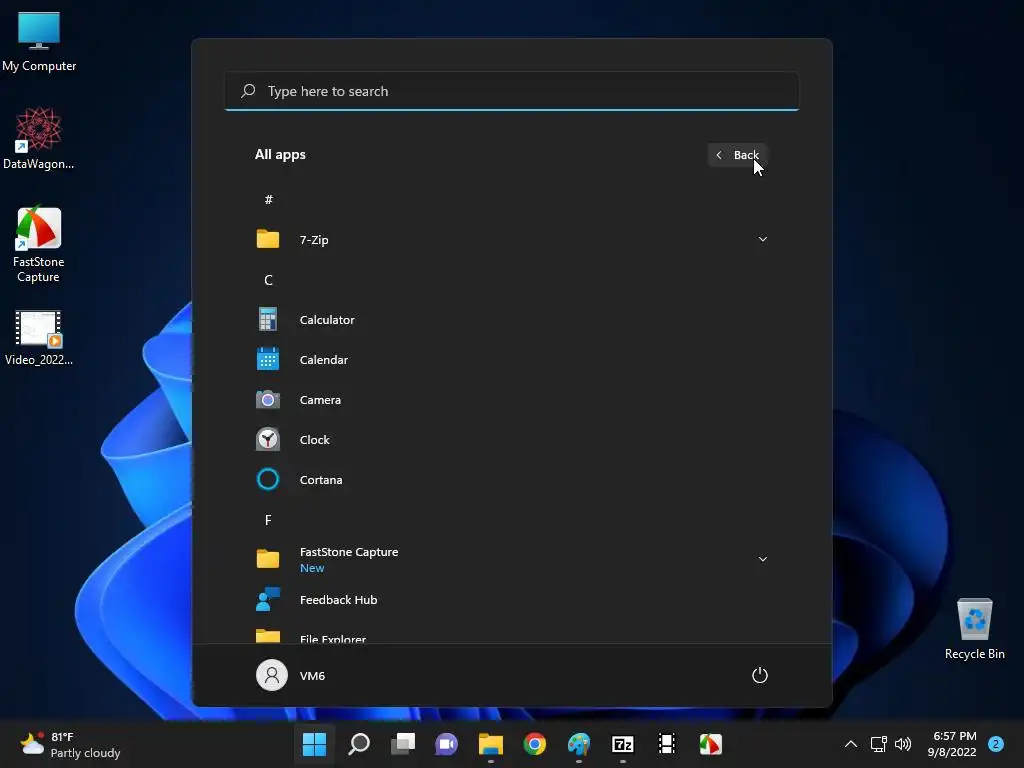Select the Video_2022 file on desktop
This screenshot has height=768, width=1024.
click(x=39, y=338)
